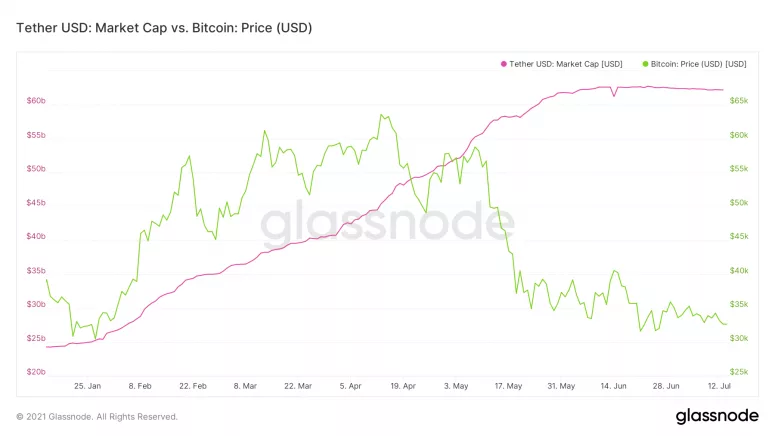Click the Glassnode copyright notice
The height and width of the screenshot is (436, 775).
click(x=97, y=417)
